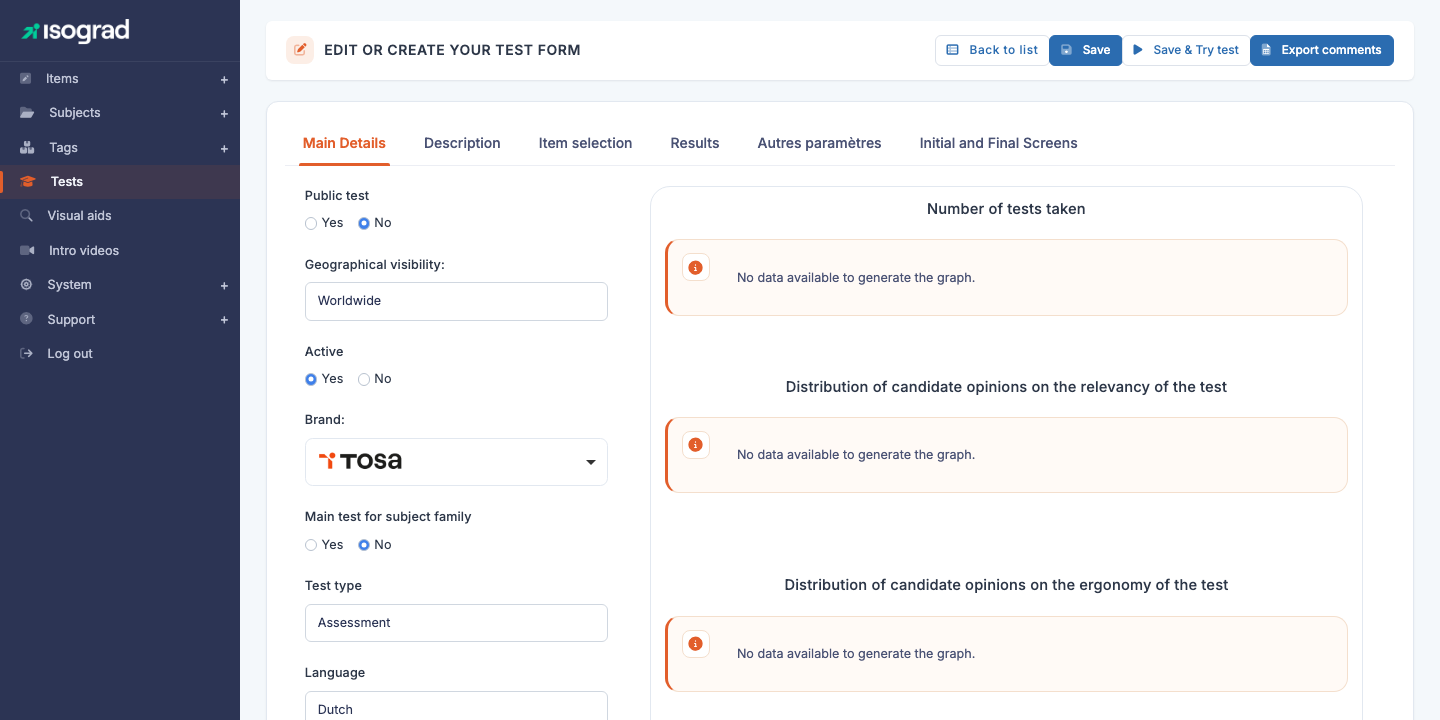The image size is (1440, 720).
Task: Expand the System submenu with plus
Action: pos(224,285)
